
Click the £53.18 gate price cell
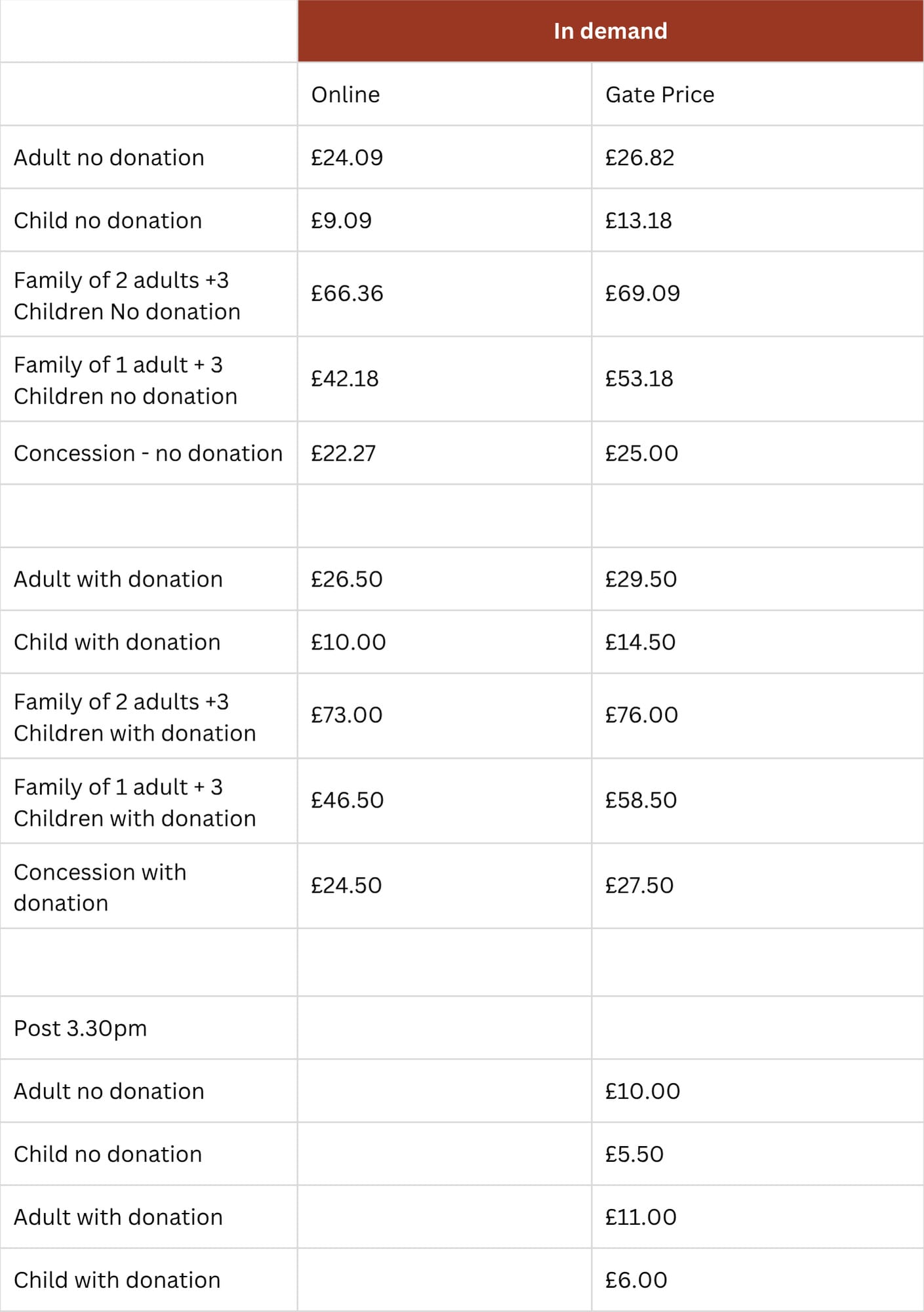(639, 379)
